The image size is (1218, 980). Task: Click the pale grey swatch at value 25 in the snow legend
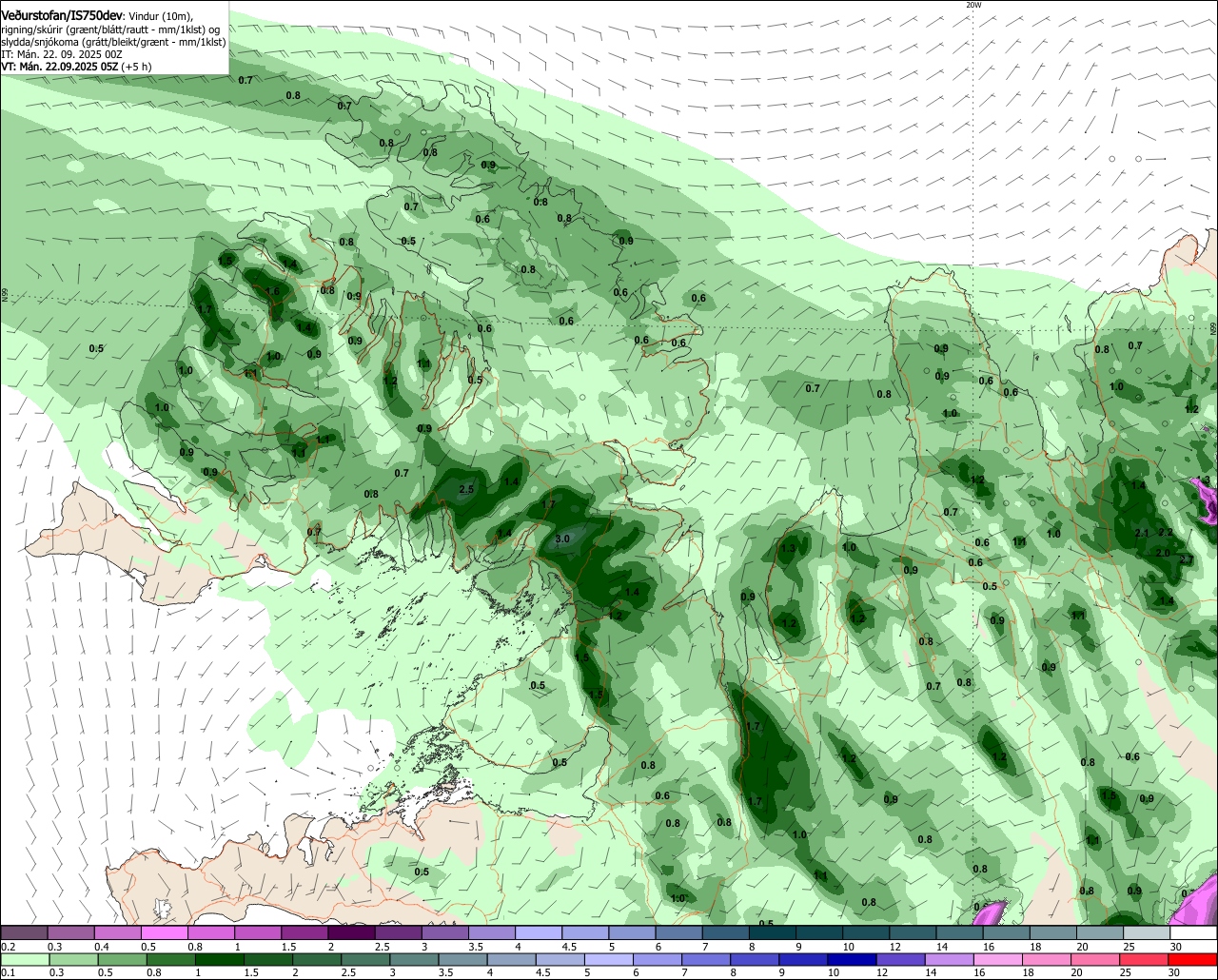point(1148,932)
